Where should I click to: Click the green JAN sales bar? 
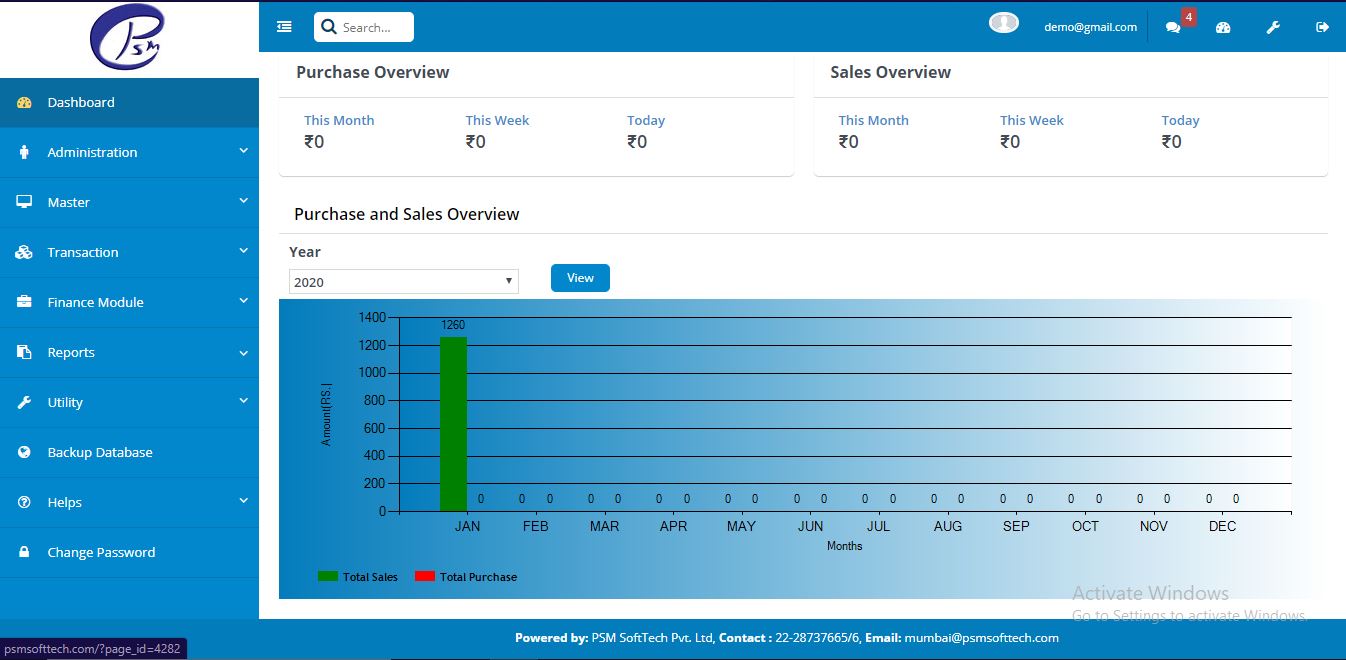tap(453, 423)
